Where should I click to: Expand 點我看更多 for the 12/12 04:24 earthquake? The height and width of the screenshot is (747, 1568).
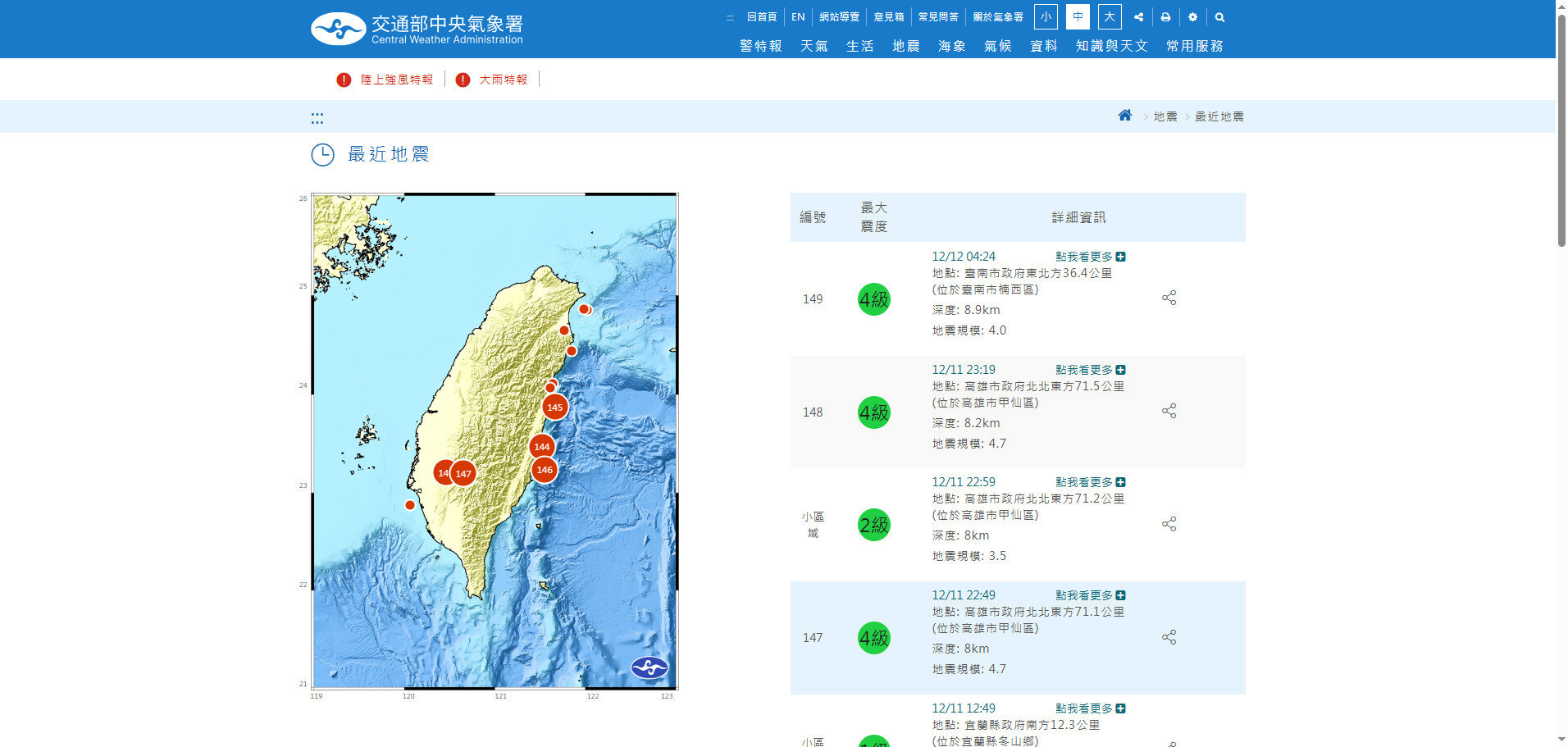click(1090, 257)
